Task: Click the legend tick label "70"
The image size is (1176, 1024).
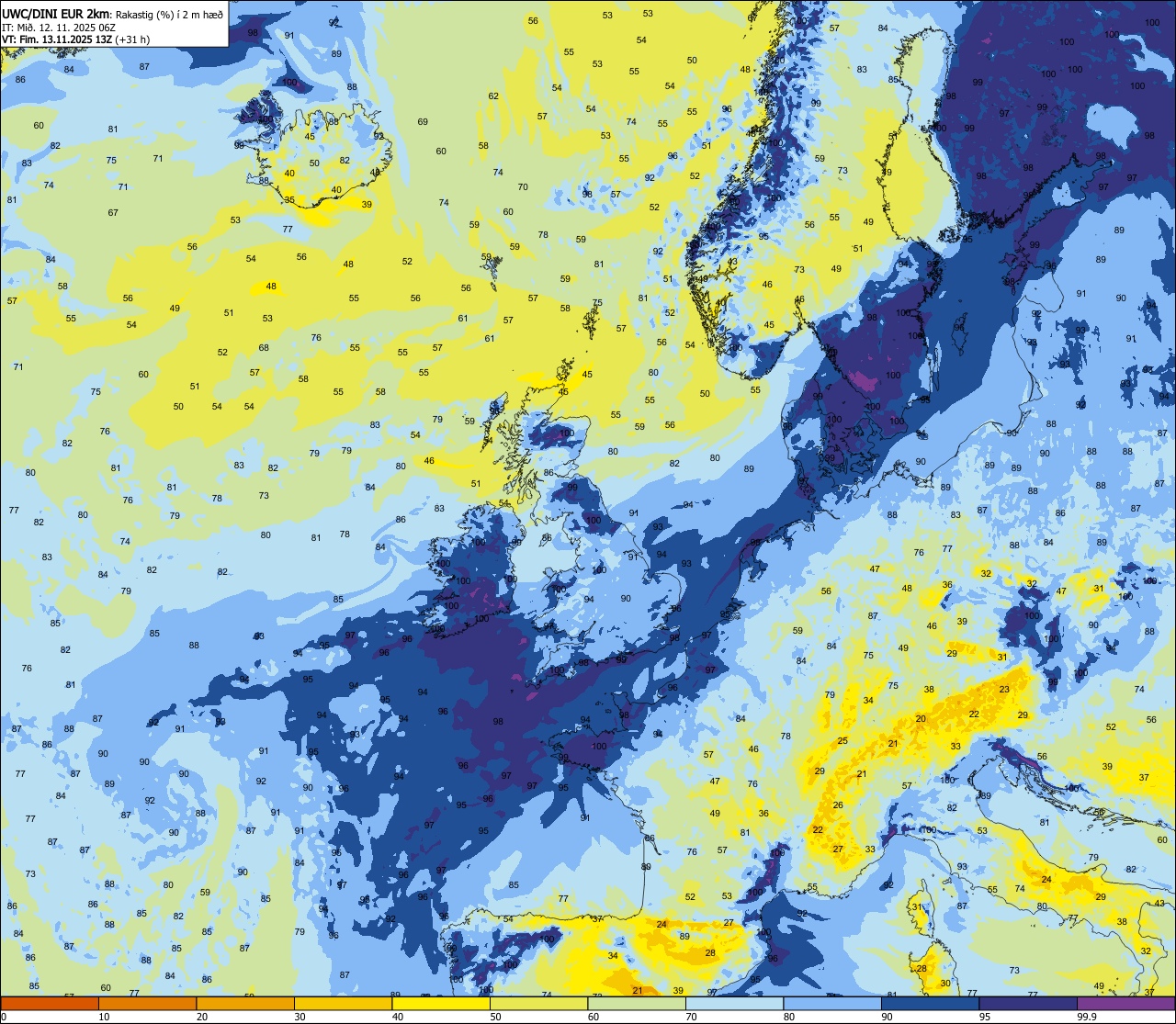Action: pyautogui.click(x=691, y=1017)
